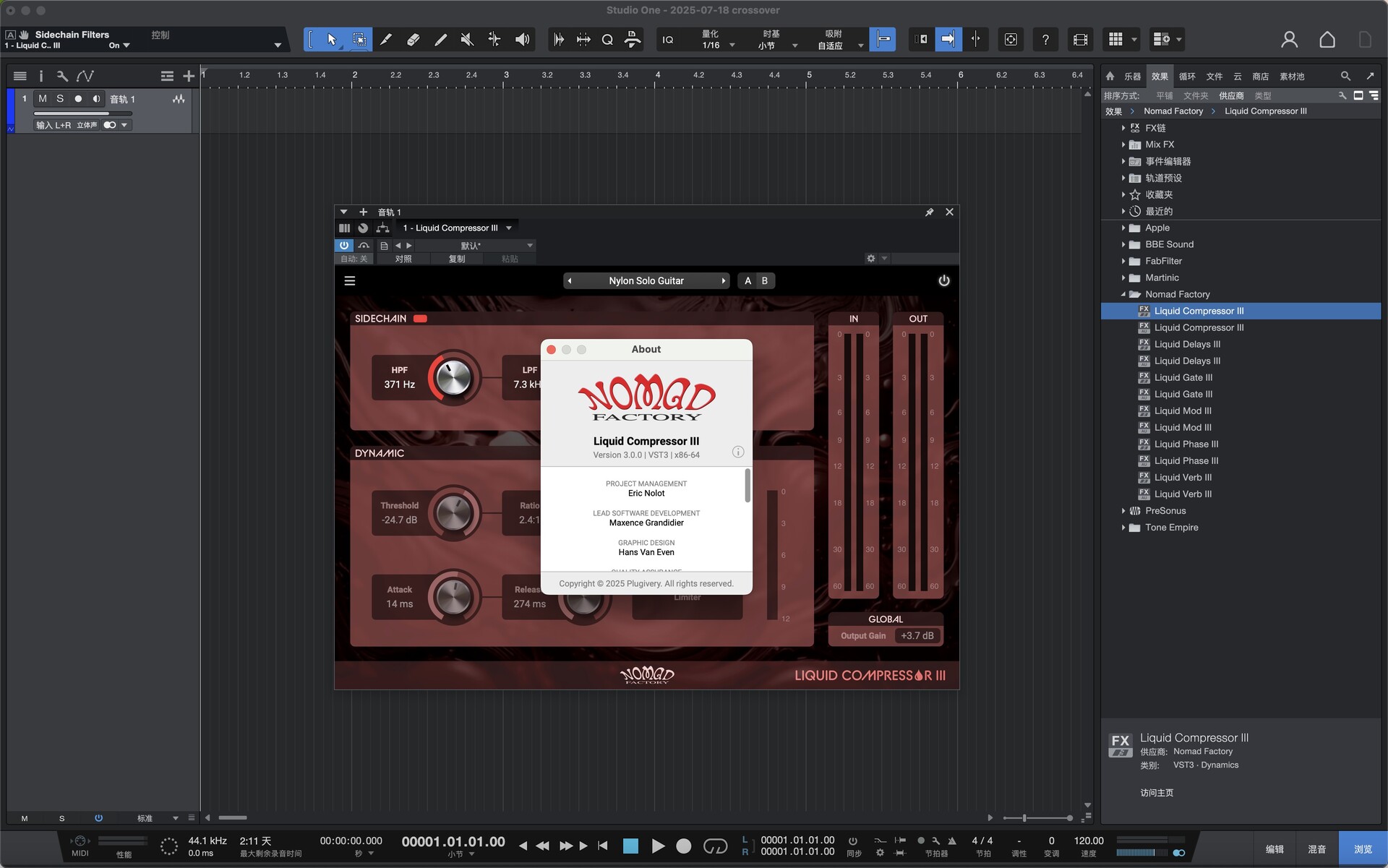Viewport: 1388px width, 868px height.
Task: Click 访问主页 link
Action: click(1157, 793)
